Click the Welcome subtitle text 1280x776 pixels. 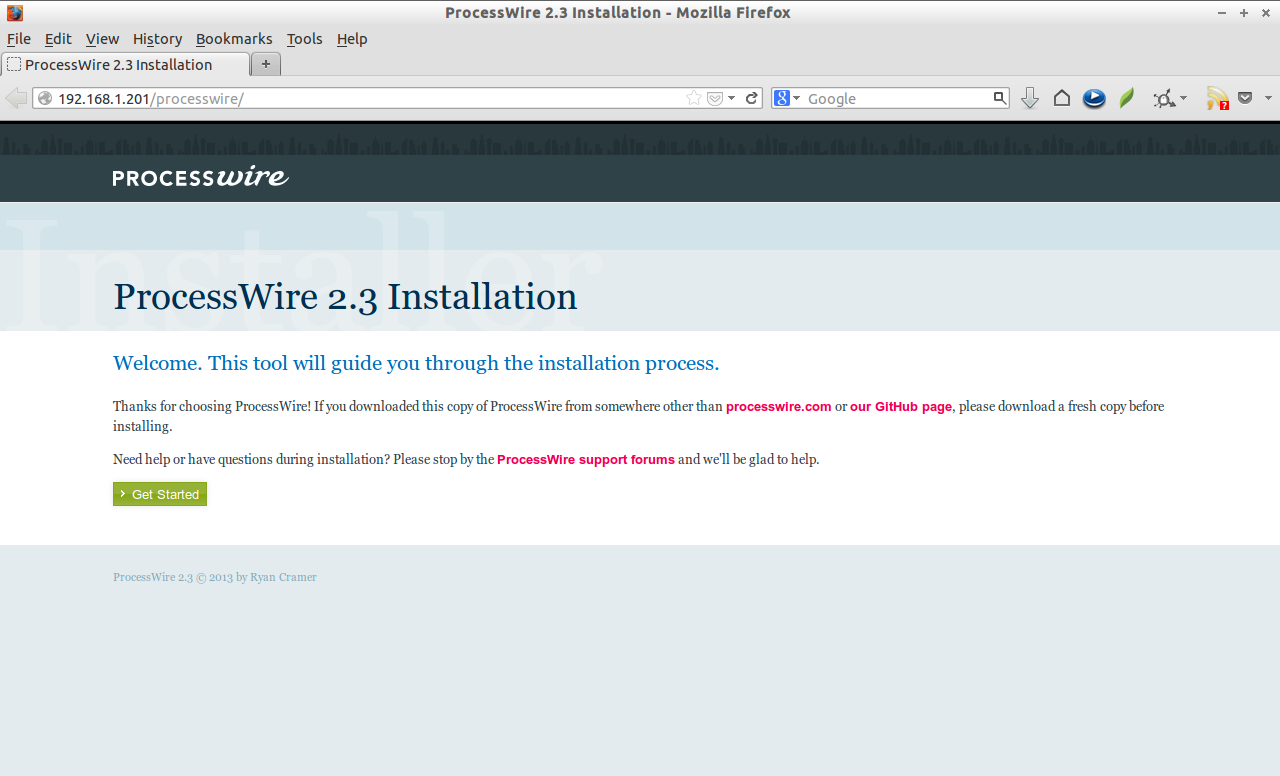416,363
